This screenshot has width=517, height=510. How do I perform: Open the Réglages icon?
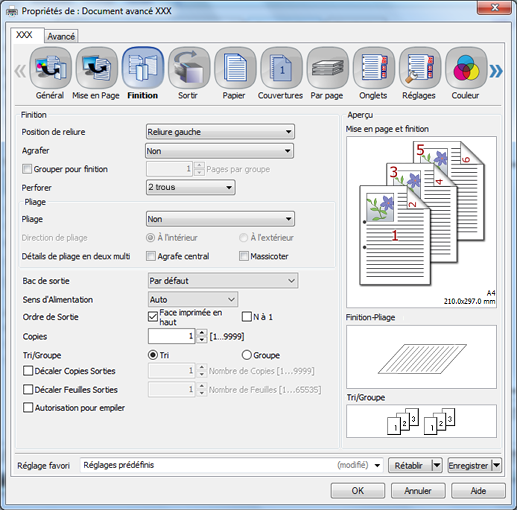click(420, 68)
